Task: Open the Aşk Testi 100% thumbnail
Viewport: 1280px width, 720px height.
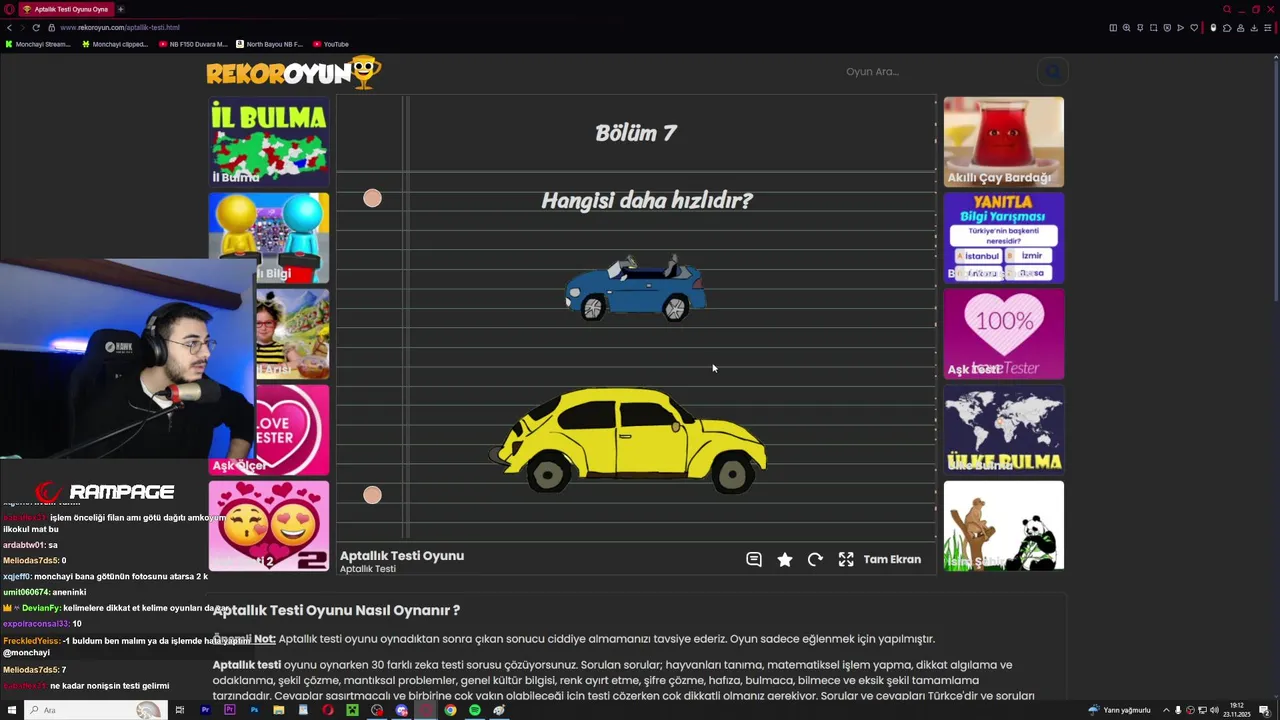Action: tap(1004, 334)
